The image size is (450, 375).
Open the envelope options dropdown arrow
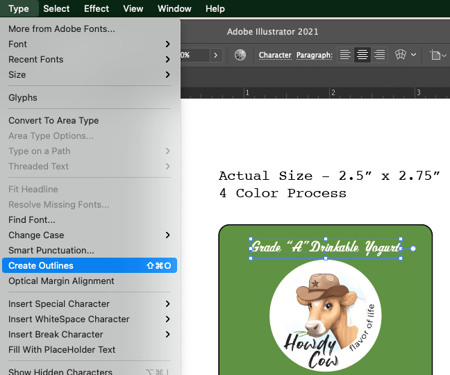pos(413,54)
